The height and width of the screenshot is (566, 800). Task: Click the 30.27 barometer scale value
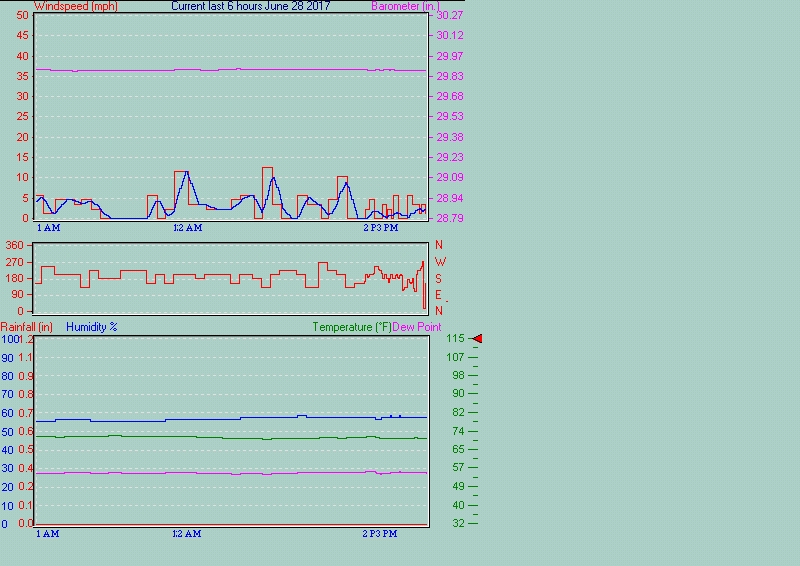[449, 16]
